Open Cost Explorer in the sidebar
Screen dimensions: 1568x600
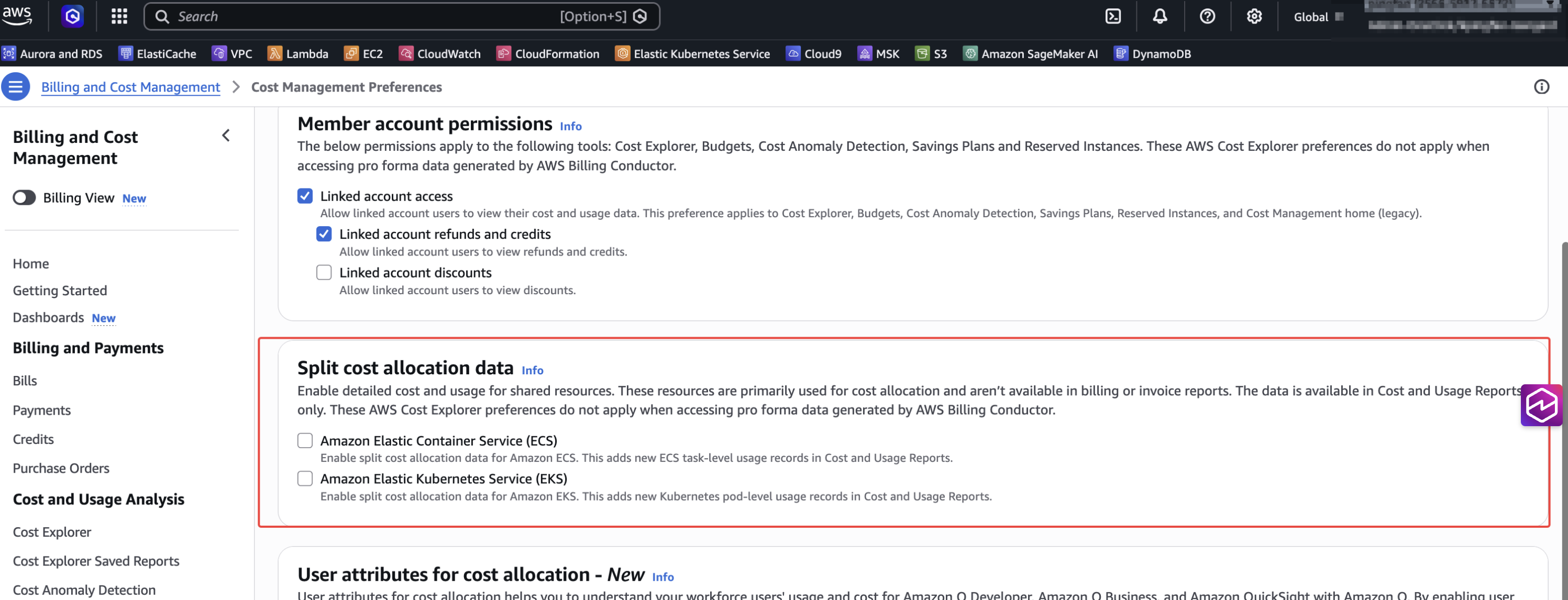tap(52, 532)
